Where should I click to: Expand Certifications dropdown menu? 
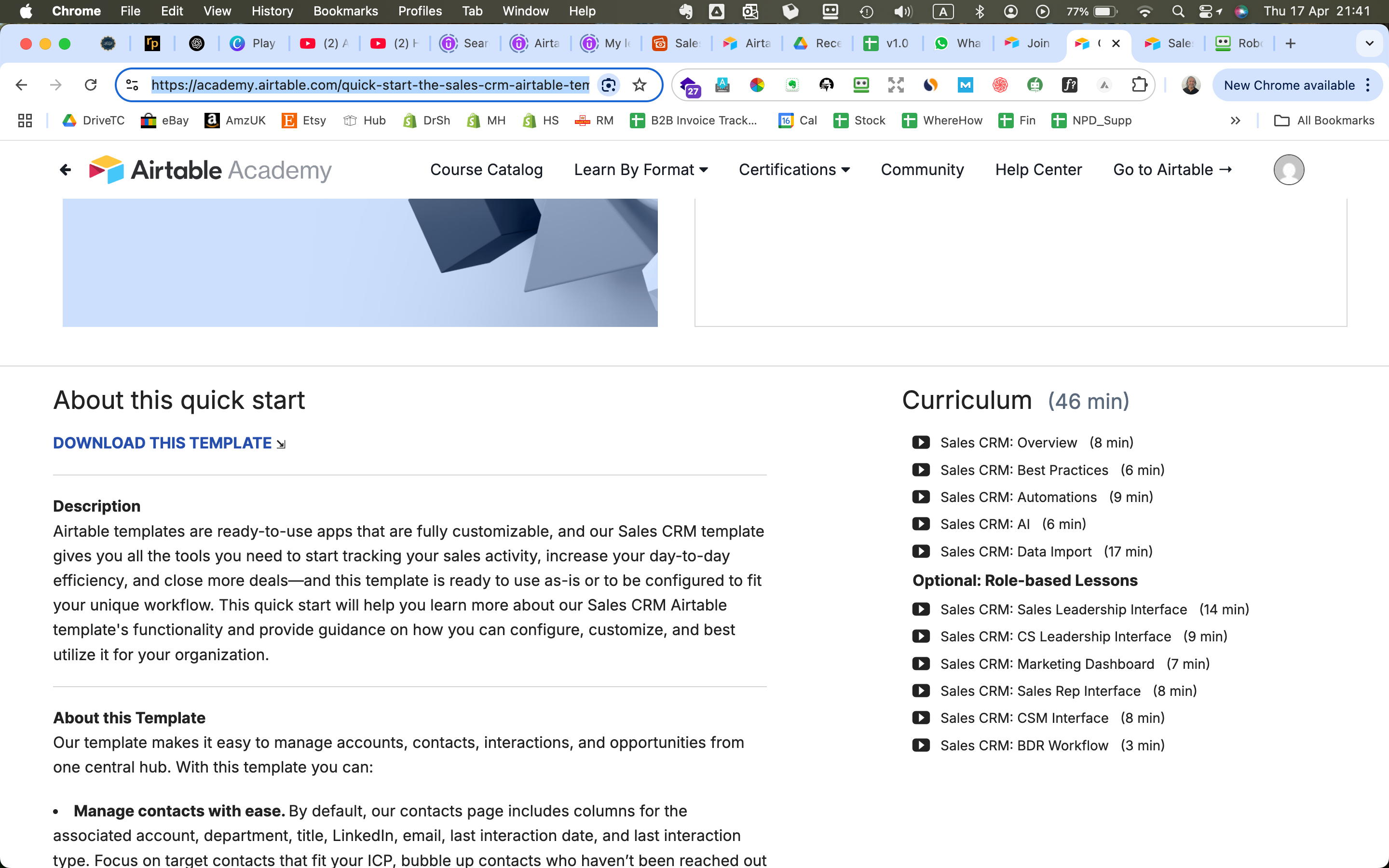[x=794, y=170]
